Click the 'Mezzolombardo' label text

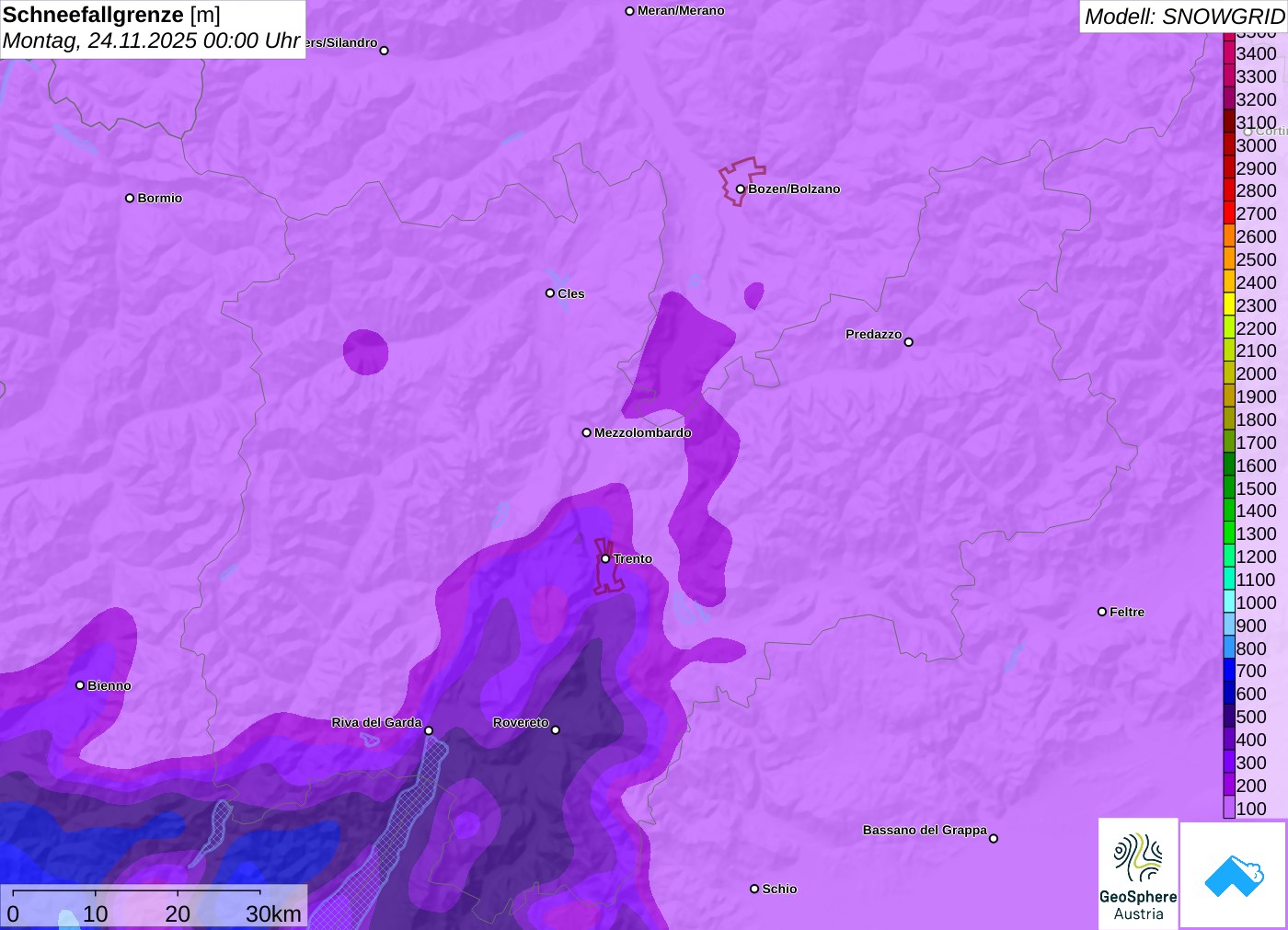pos(643,432)
